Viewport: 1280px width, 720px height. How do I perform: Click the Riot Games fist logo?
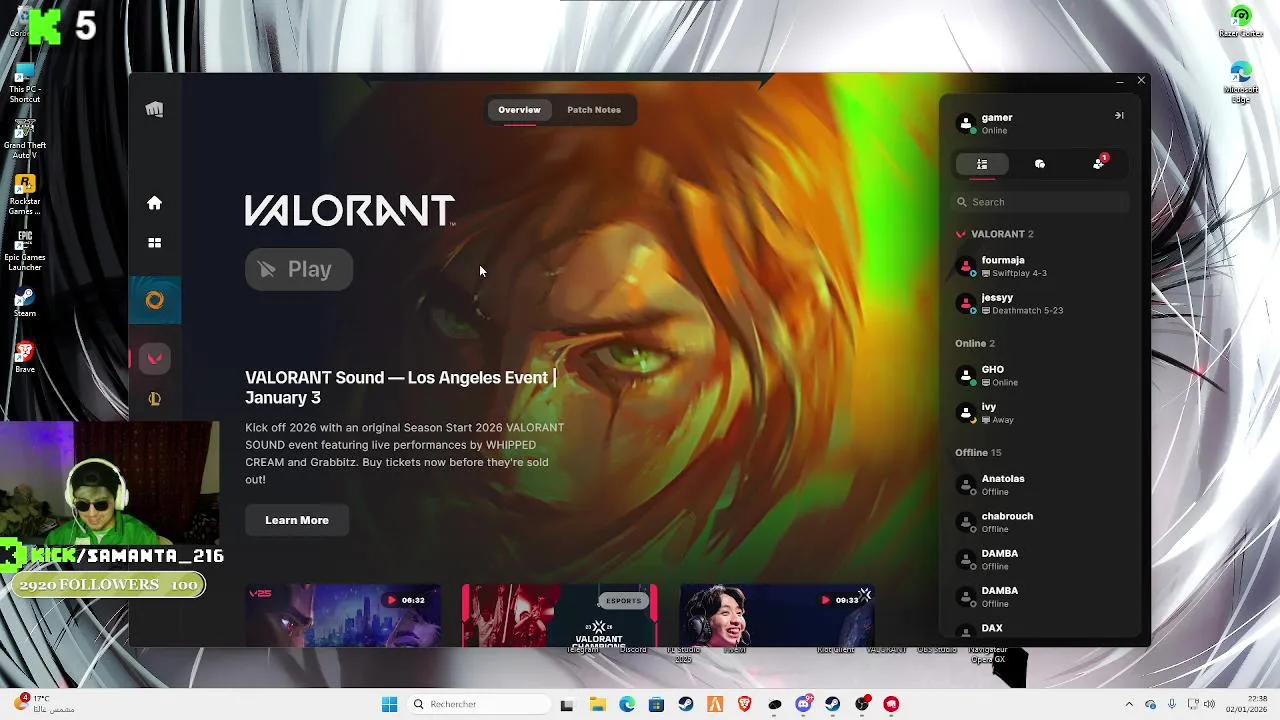(x=154, y=110)
